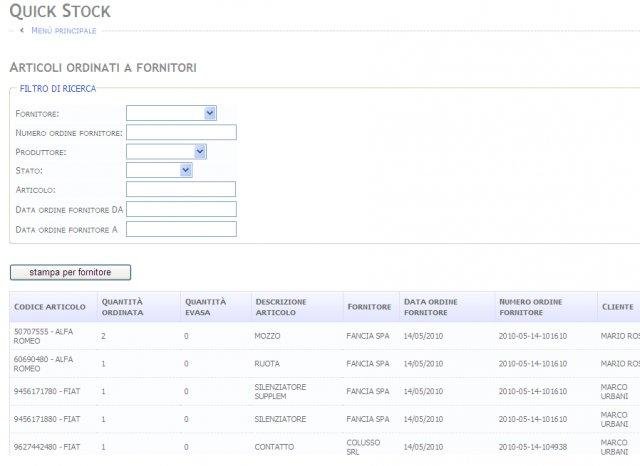Click the Data ordine fornitore A field

[181, 229]
